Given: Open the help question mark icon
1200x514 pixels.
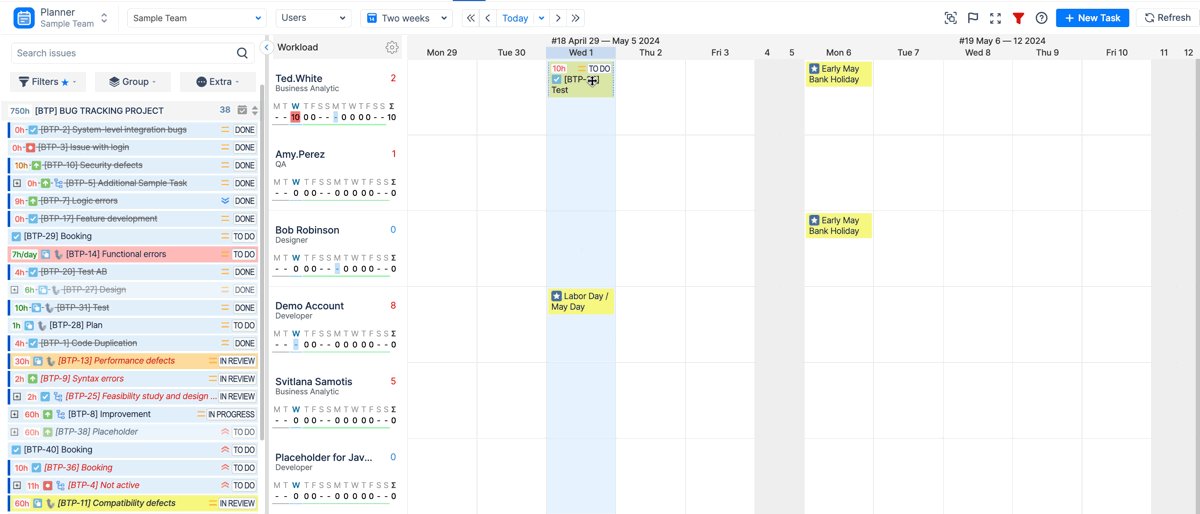Looking at the screenshot, I should [1041, 18].
